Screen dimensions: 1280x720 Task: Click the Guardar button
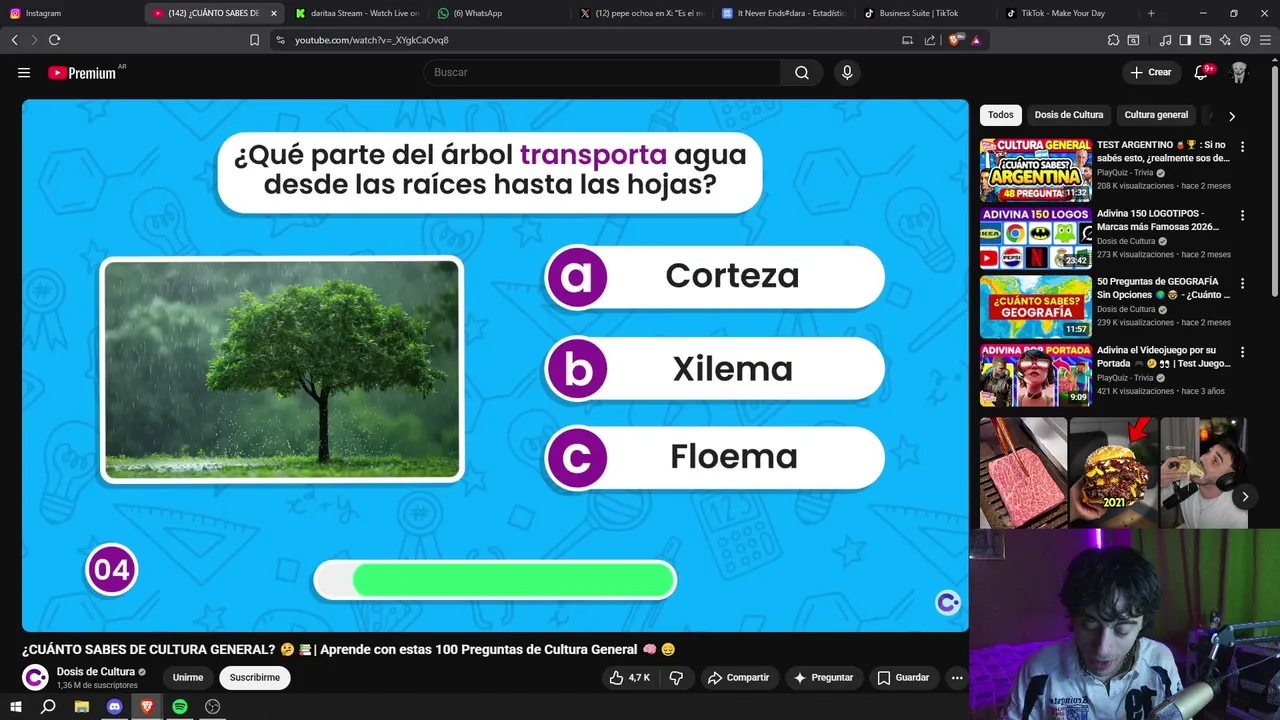903,678
